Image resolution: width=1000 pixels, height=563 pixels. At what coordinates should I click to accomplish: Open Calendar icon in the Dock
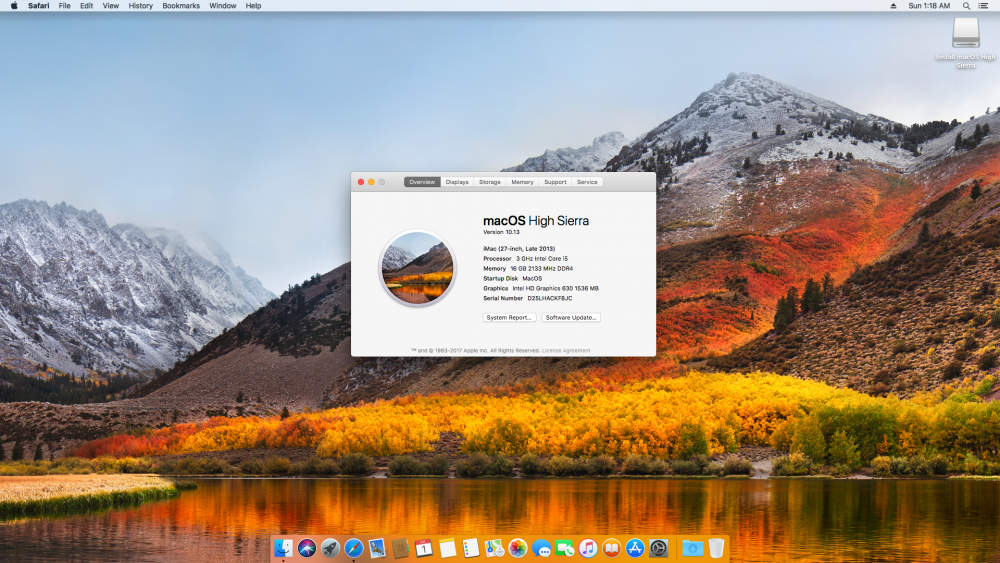[424, 548]
